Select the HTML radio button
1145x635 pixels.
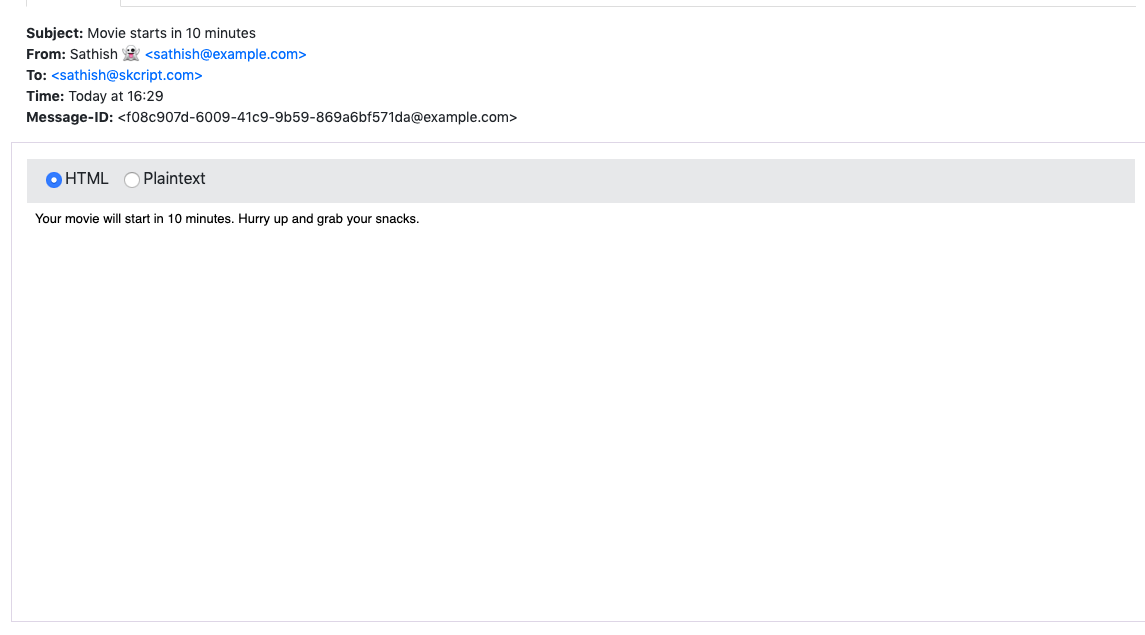[54, 180]
